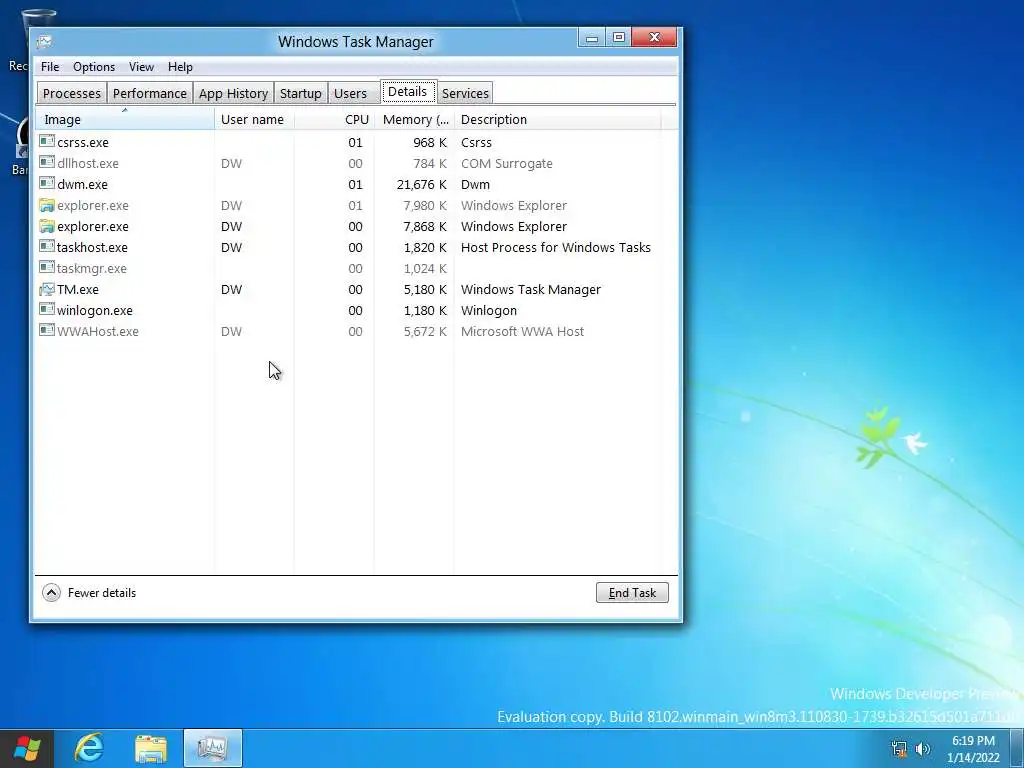
Task: Switch to the Processes tab
Action: tap(72, 93)
